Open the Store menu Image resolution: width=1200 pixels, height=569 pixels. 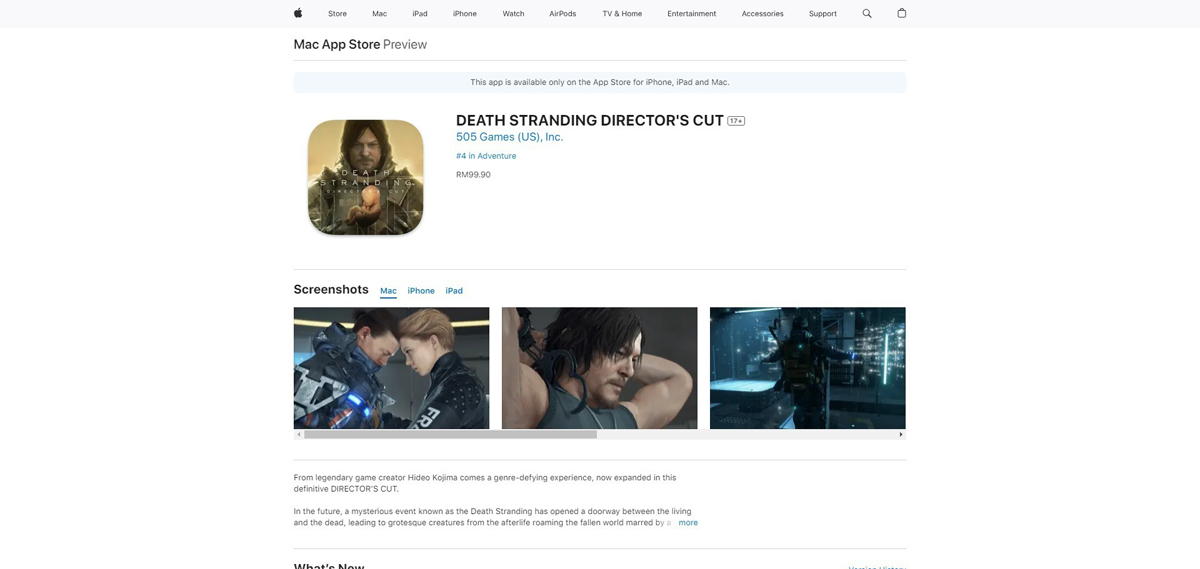point(337,14)
